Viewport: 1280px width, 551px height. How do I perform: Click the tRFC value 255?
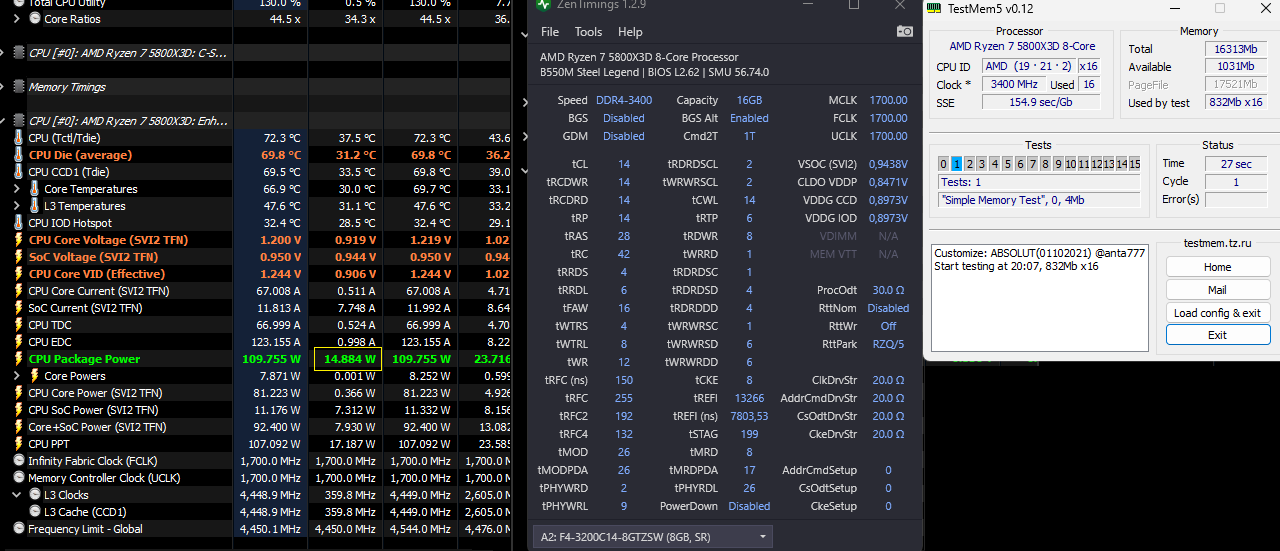tap(624, 398)
